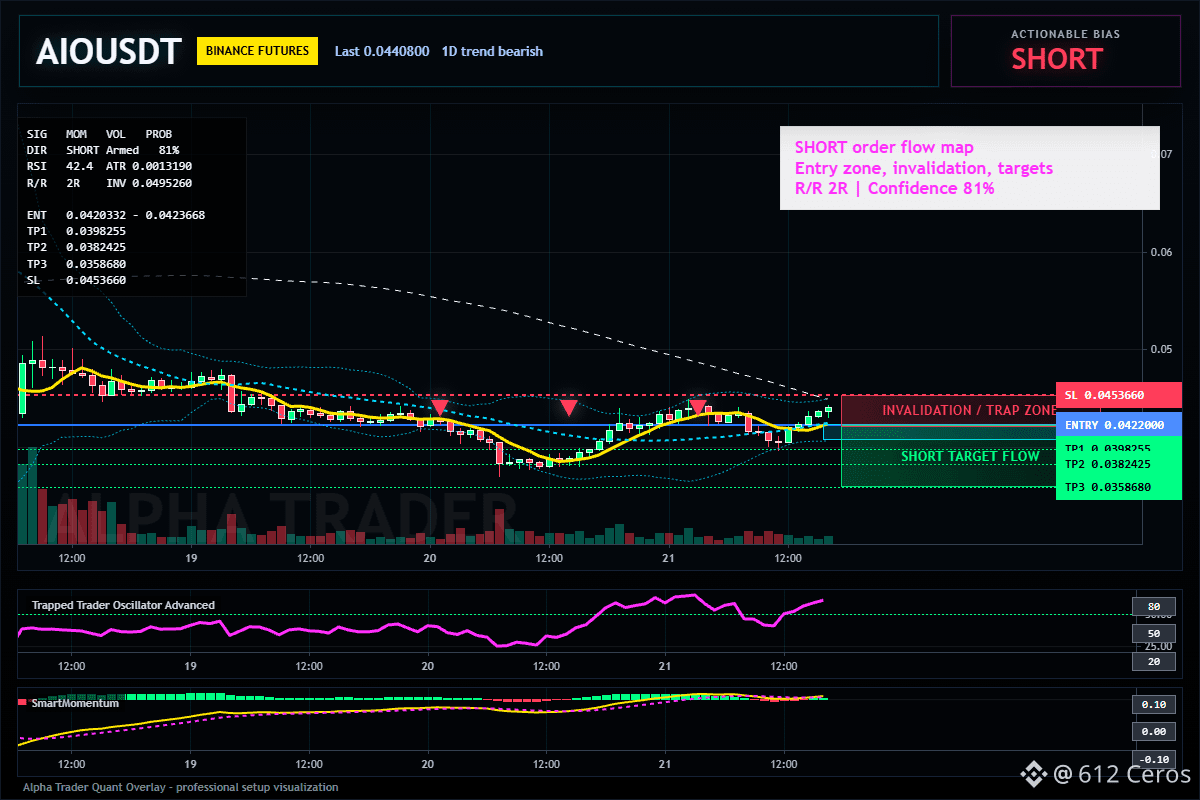Click the red signal triangle just after date 20
Image resolution: width=1200 pixels, height=800 pixels.
pos(439,407)
